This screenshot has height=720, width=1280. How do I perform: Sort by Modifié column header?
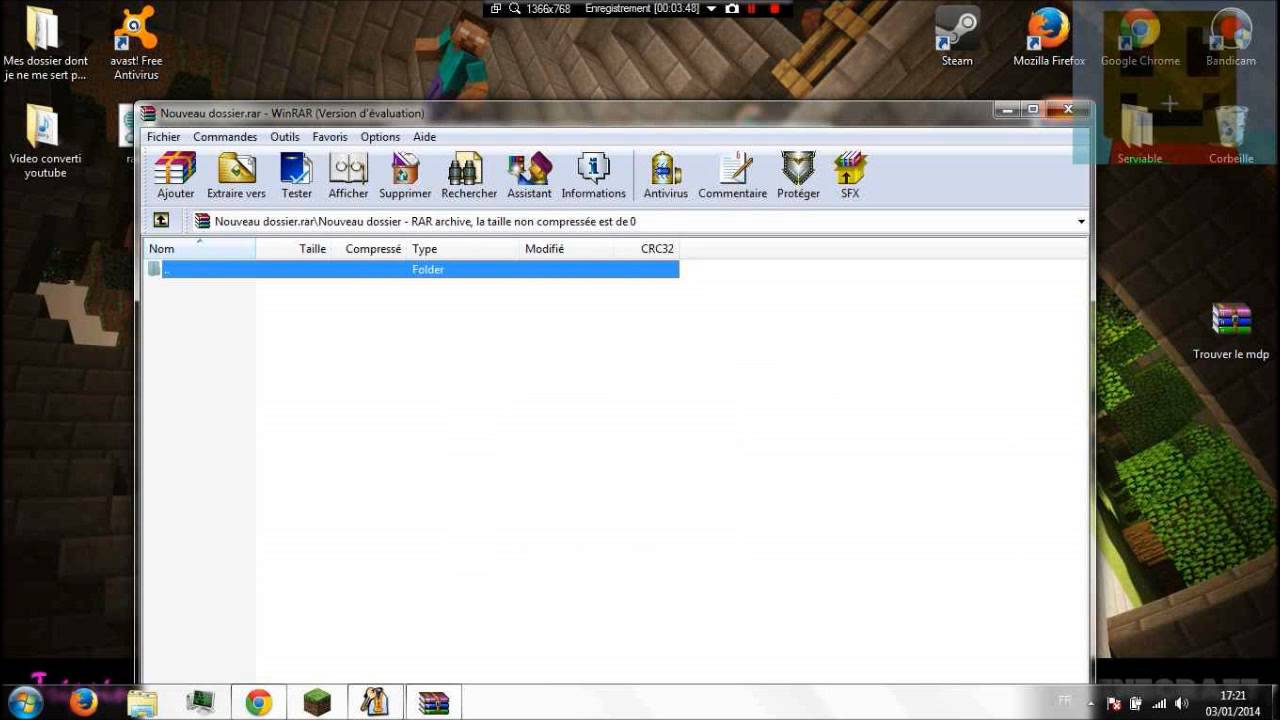pyautogui.click(x=567, y=249)
